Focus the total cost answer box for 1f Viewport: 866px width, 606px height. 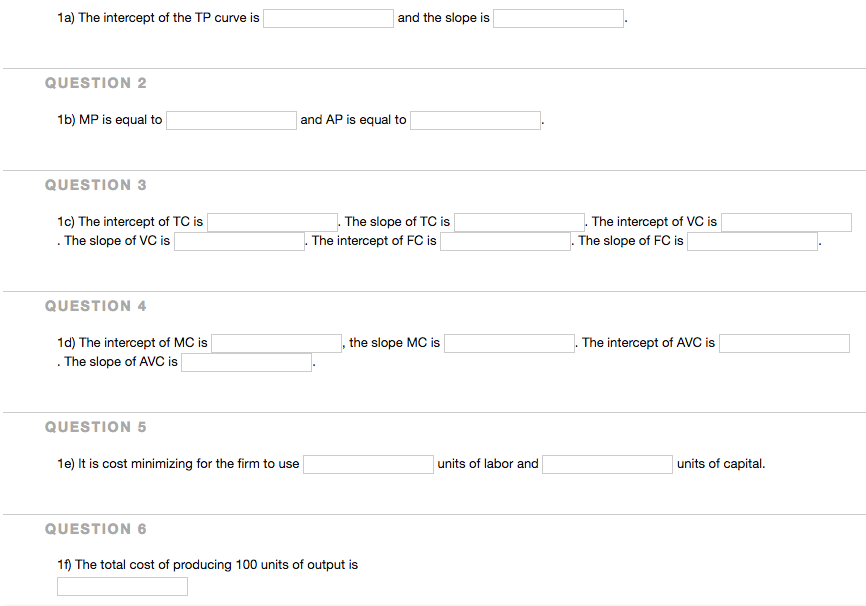point(122,587)
